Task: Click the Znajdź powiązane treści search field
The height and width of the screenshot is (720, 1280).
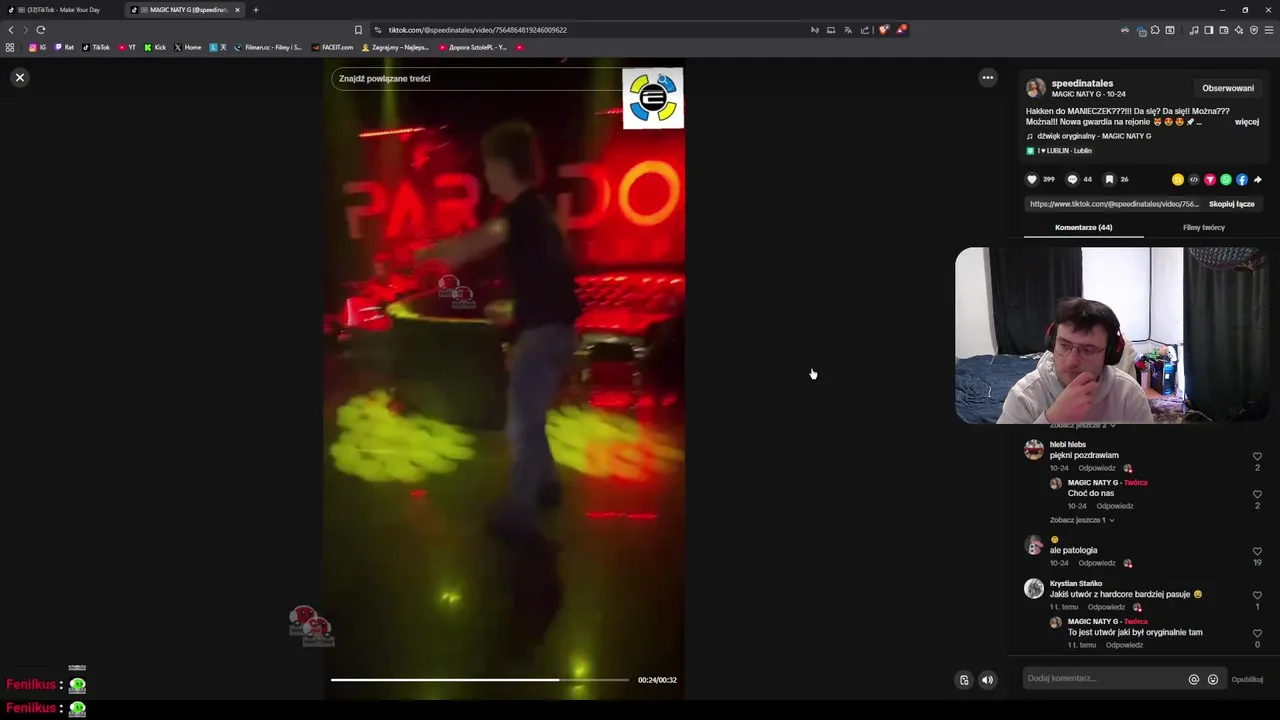Action: point(476,78)
